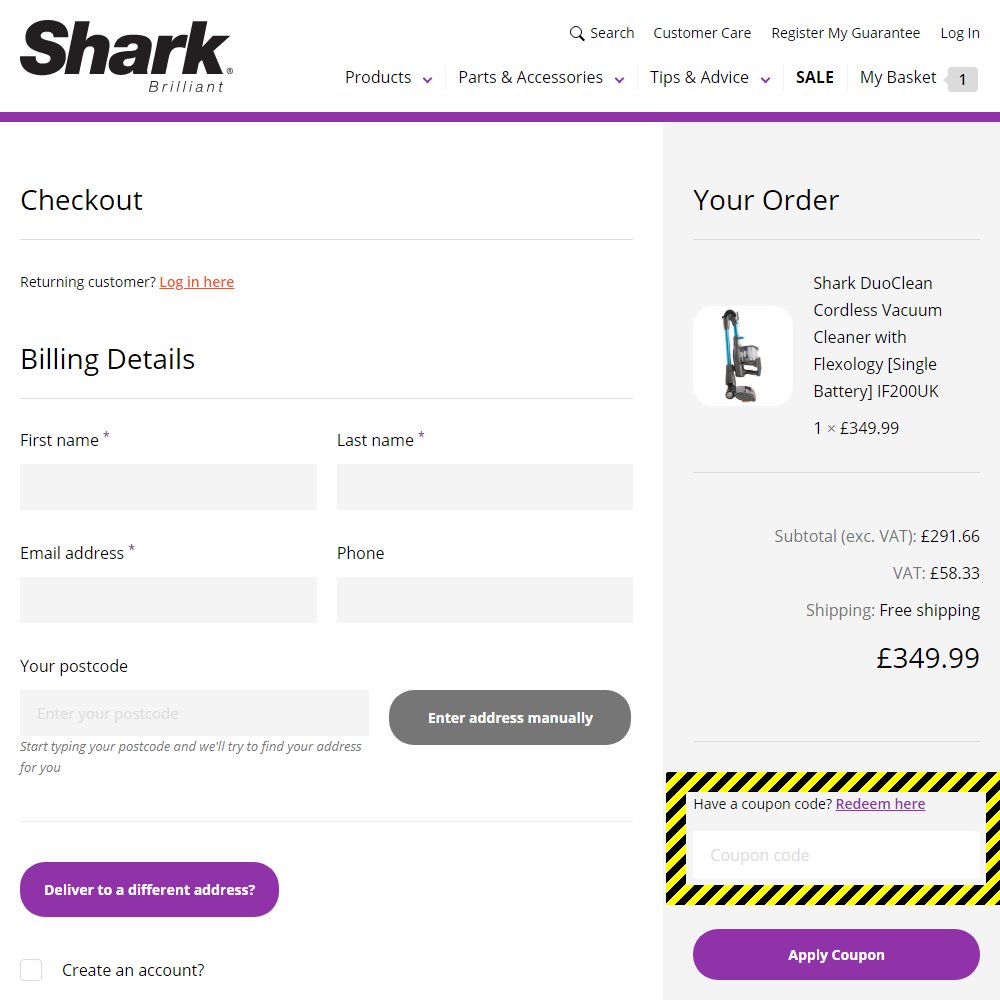Enable the Create an account checkbox
1000x1000 pixels.
pyautogui.click(x=31, y=969)
